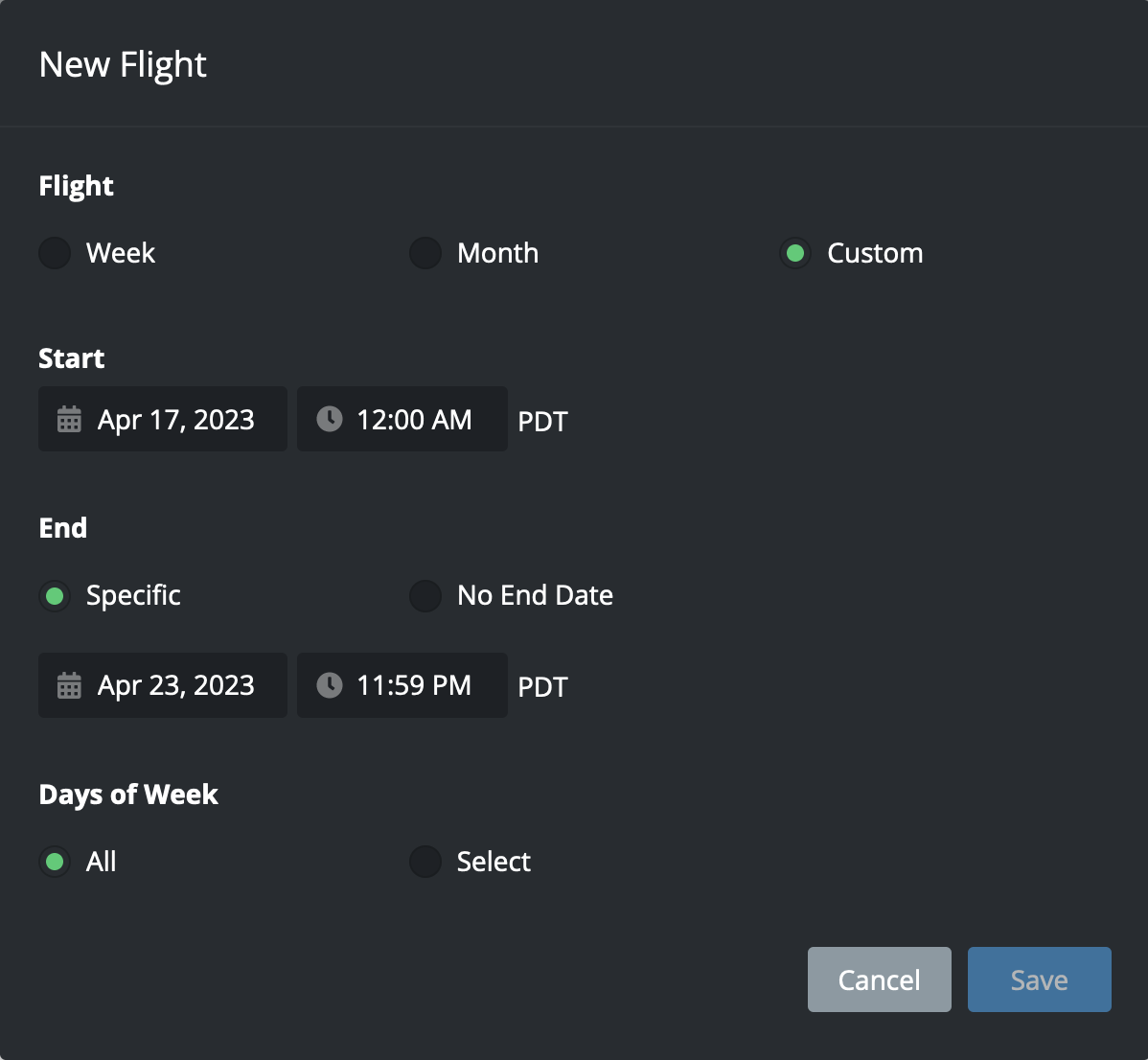The width and height of the screenshot is (1148, 1060).
Task: Click the clock icon beside 11:59 PM
Action: [x=330, y=685]
